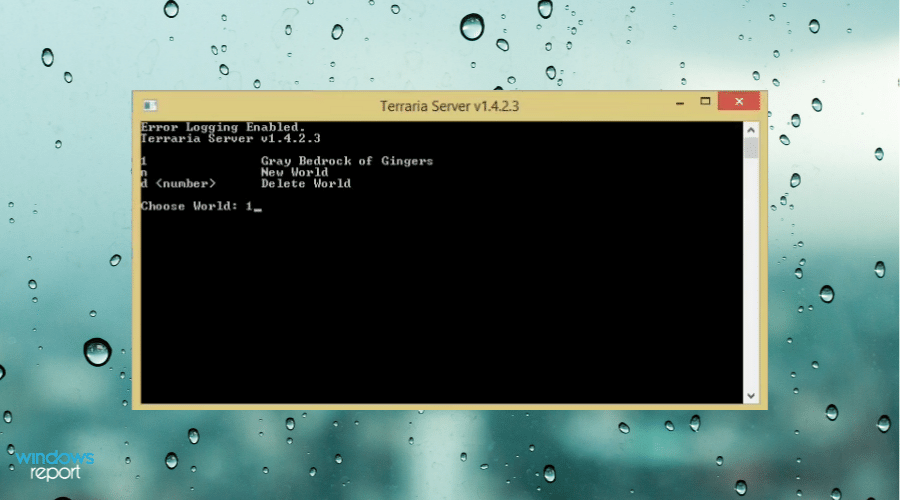Click the scrollbar down arrow
The height and width of the screenshot is (500, 900).
(751, 396)
